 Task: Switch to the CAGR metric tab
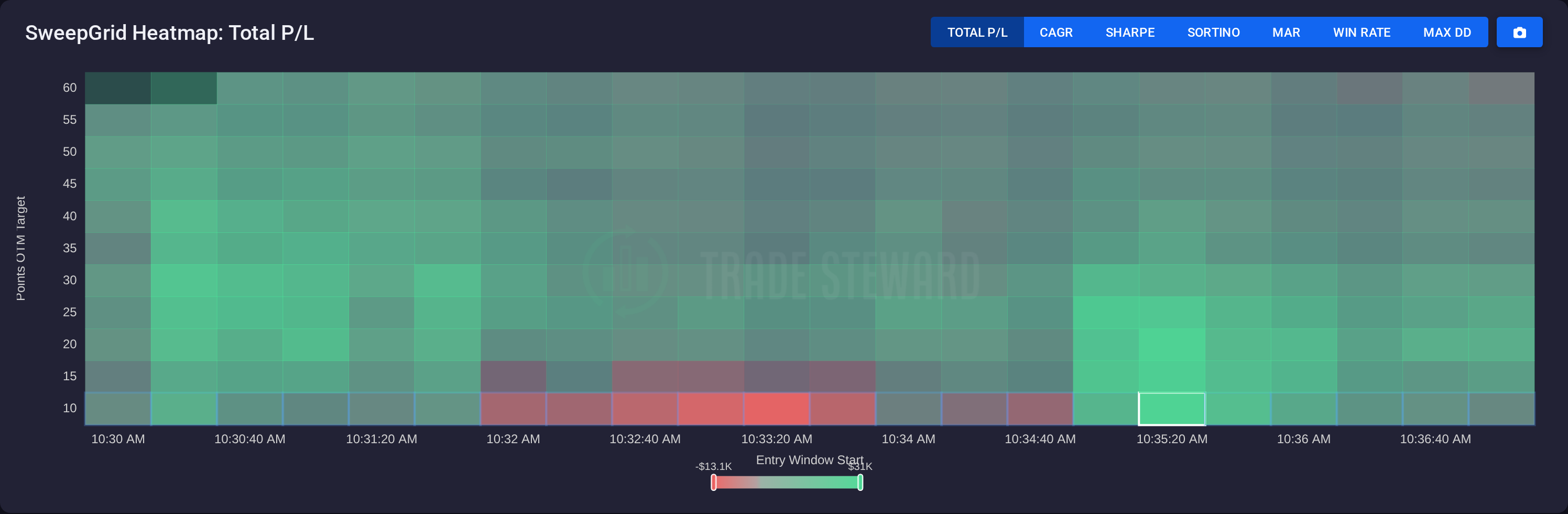1055,33
